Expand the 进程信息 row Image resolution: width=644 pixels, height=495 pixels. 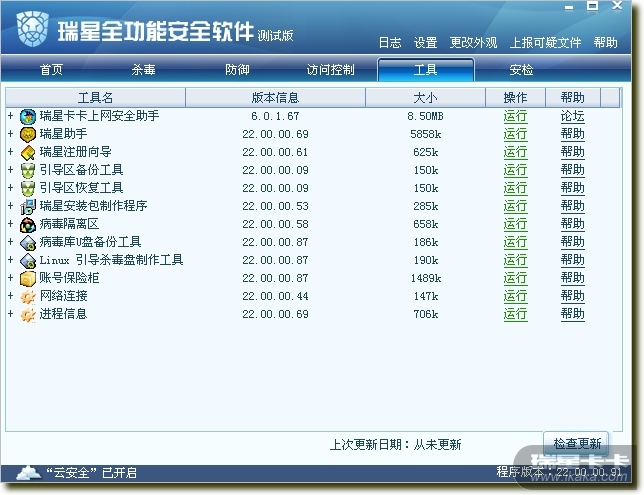11,314
